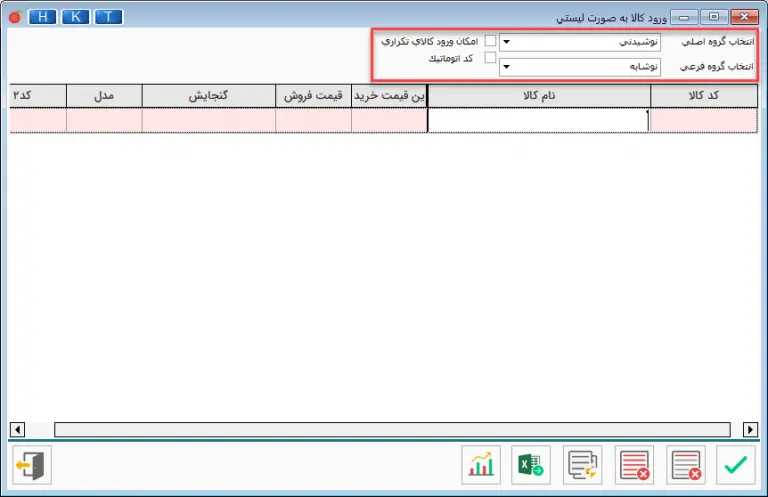The image size is (768, 497).
Task: Select the 'کد کالا' column header
Action: pos(703,95)
